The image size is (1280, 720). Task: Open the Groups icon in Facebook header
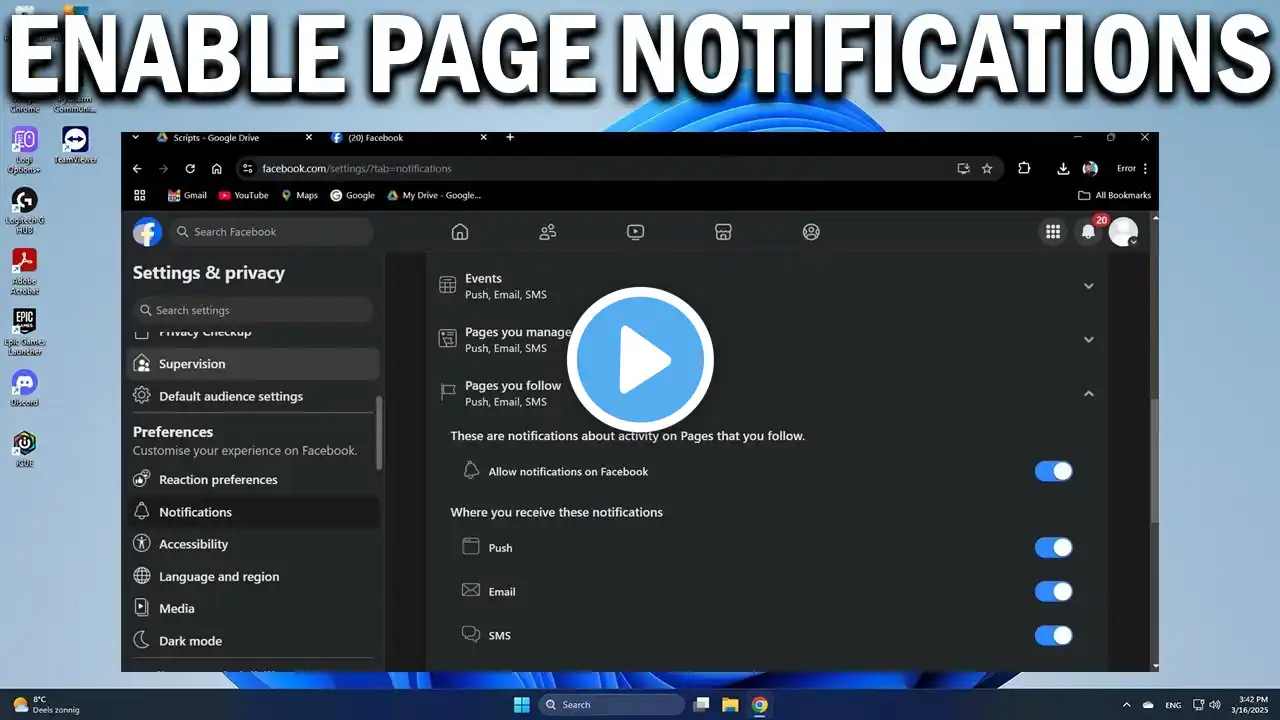(811, 232)
